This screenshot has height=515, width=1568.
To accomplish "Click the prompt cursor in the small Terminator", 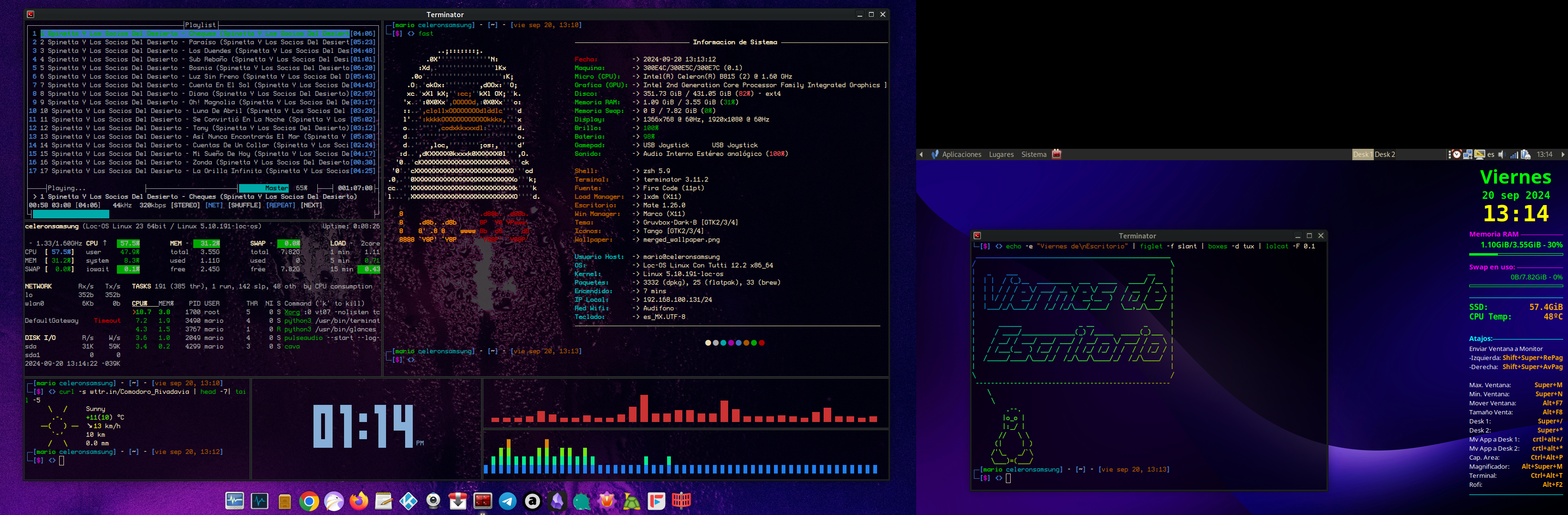I will click(1008, 478).
